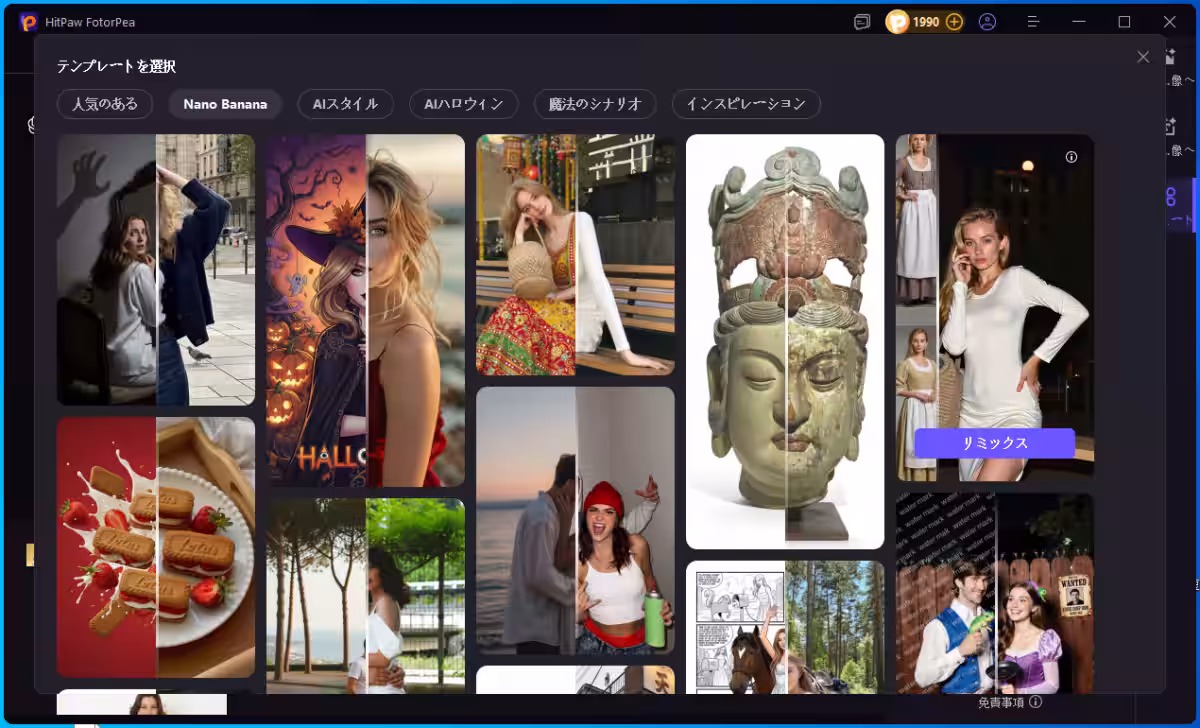Switch to the 魔法のシナリオ tab
This screenshot has width=1200, height=728.
595,104
